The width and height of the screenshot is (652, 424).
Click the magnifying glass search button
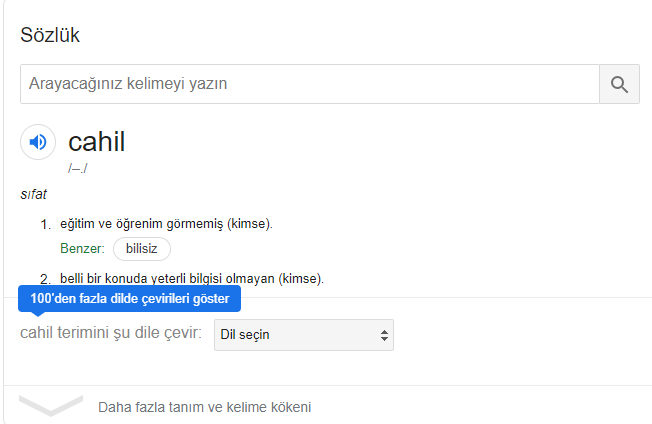pyautogui.click(x=619, y=84)
